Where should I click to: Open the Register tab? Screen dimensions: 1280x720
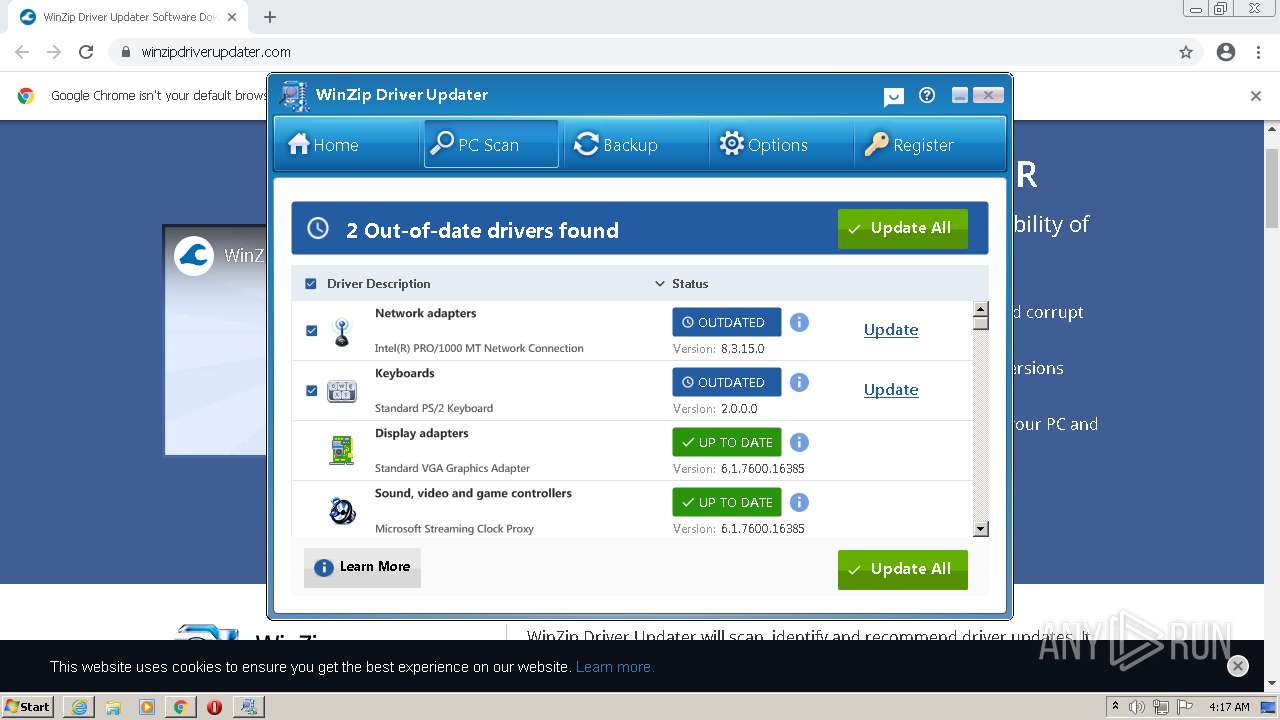[928, 145]
